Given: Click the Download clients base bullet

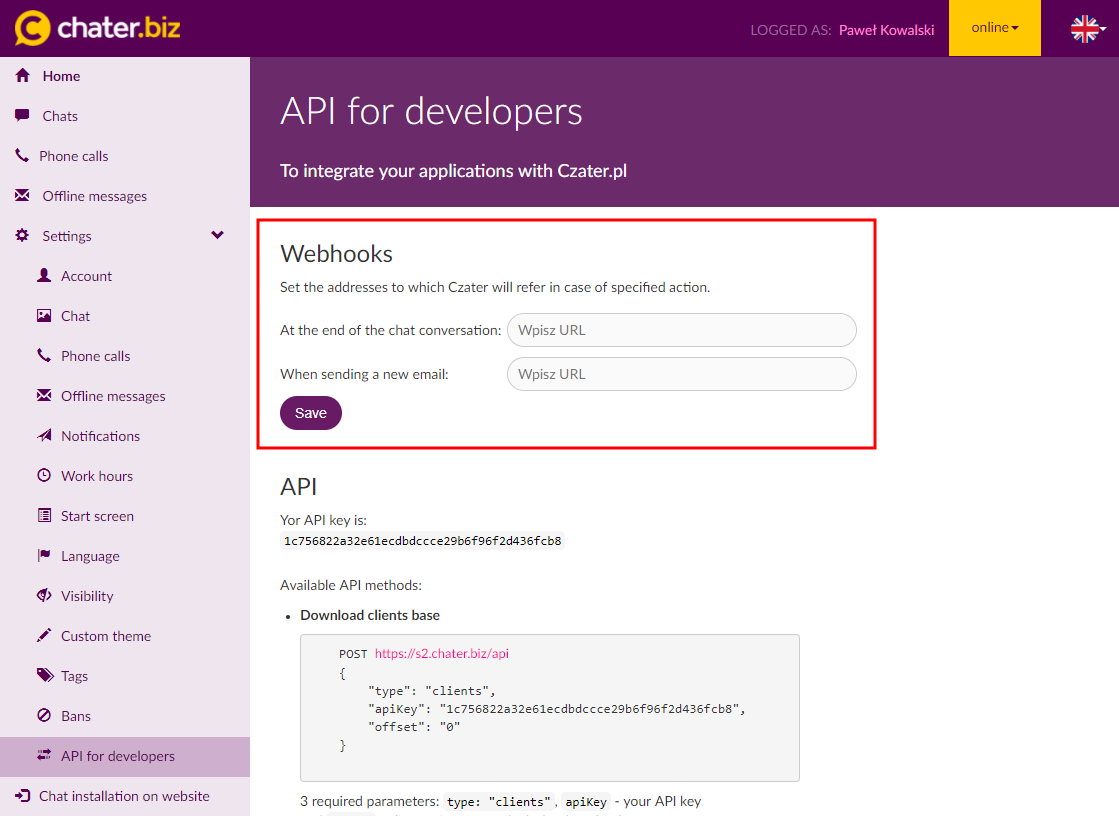Looking at the screenshot, I should (370, 615).
